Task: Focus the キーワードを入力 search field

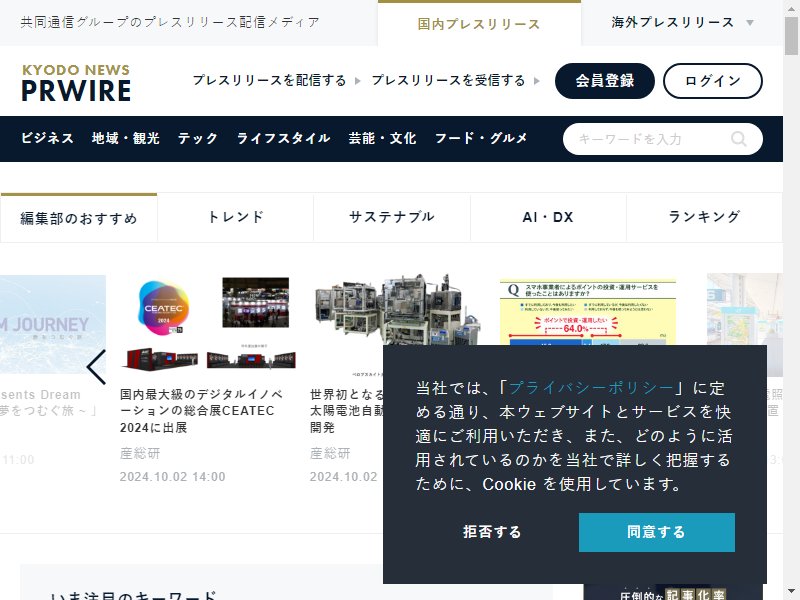Action: tap(663, 139)
